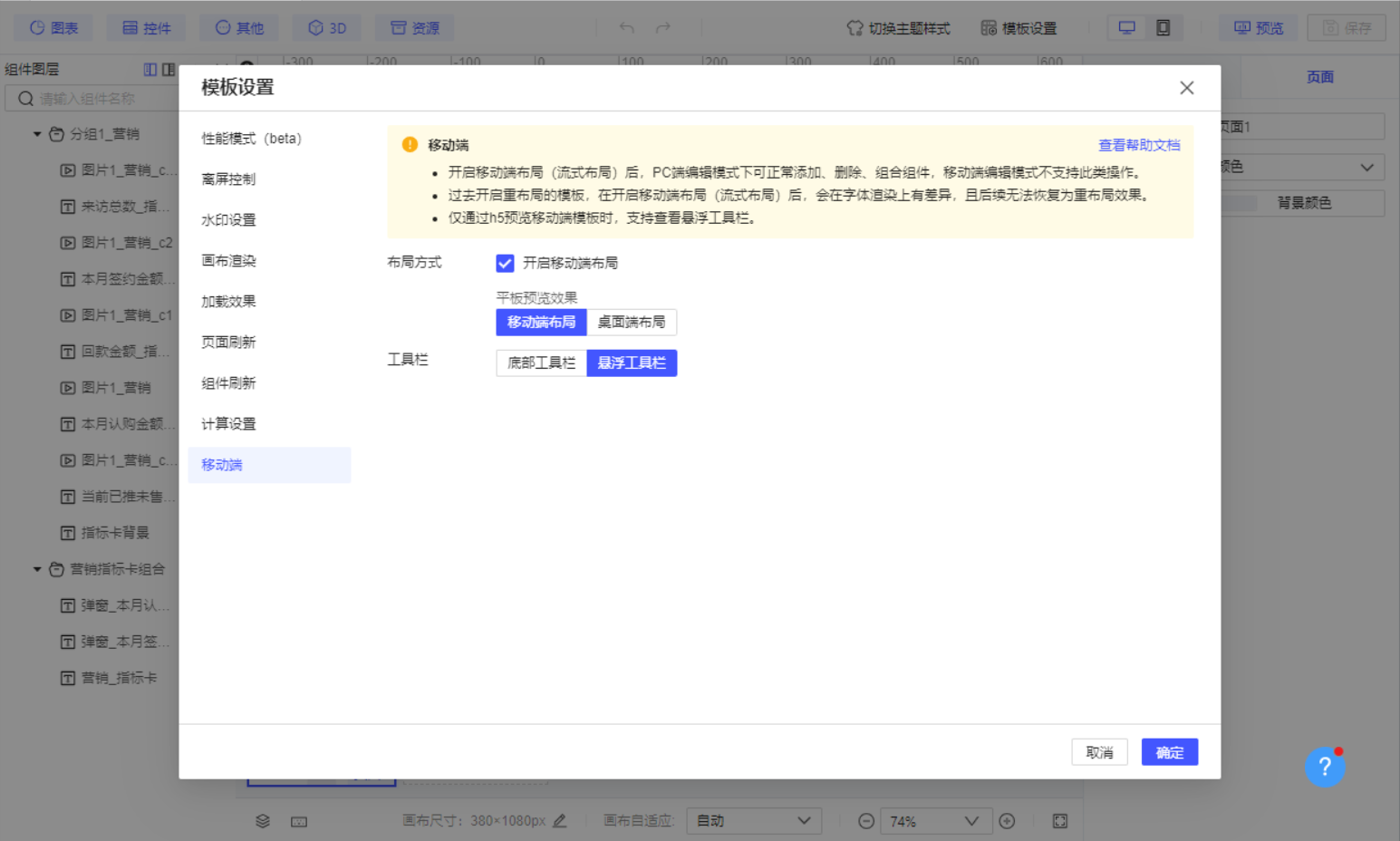Open the 自动 canvas adaptive dropdown
This screenshot has height=841, width=1400.
[x=753, y=821]
